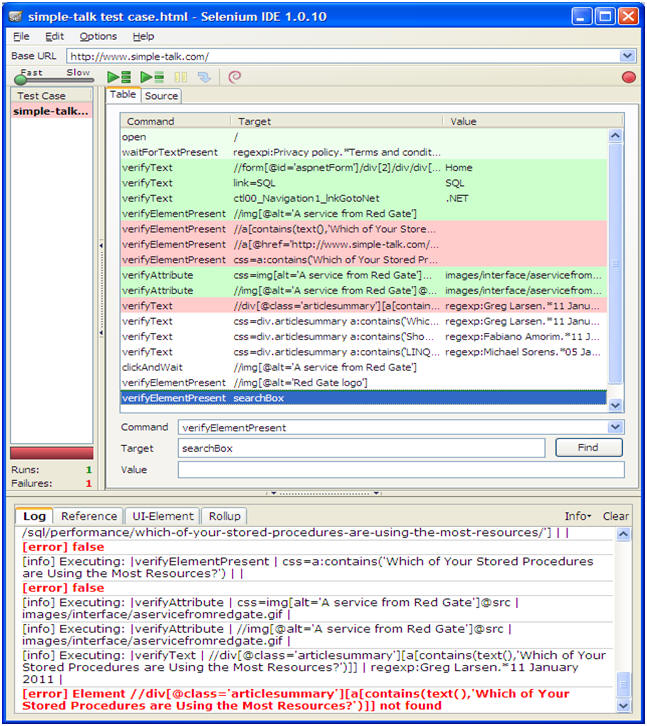647x726 pixels.
Task: Select the waitForTextPresent row
Action: (x=364, y=152)
